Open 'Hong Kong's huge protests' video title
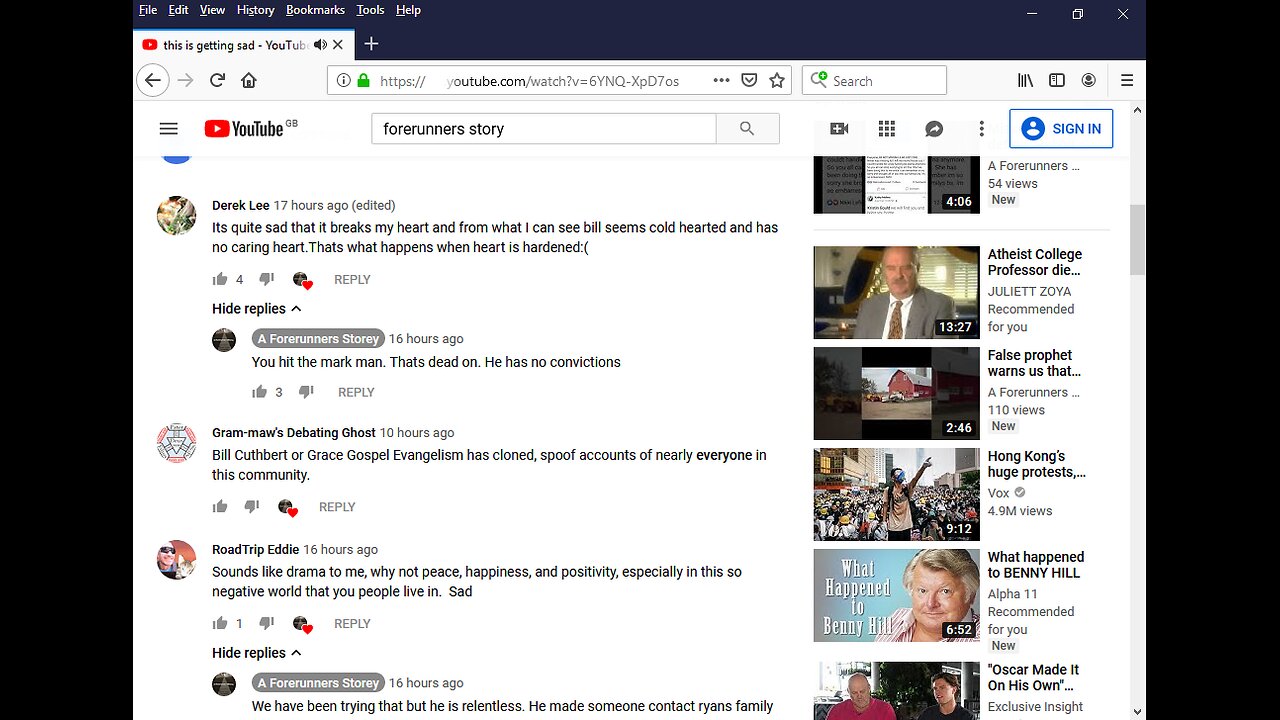1280x720 pixels. (x=1037, y=464)
